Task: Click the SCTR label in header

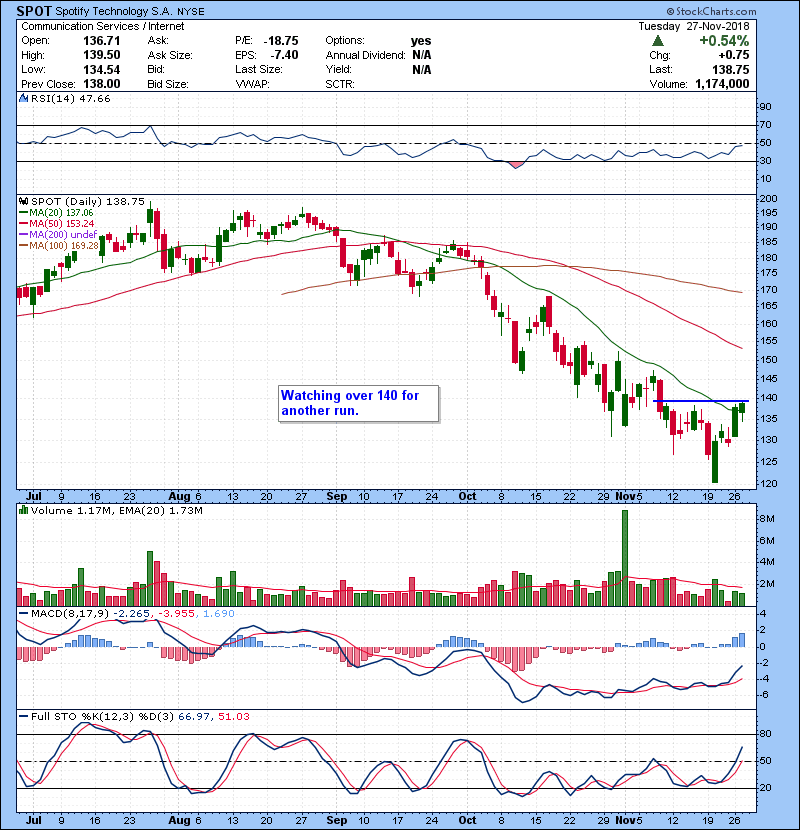Action: (x=340, y=84)
